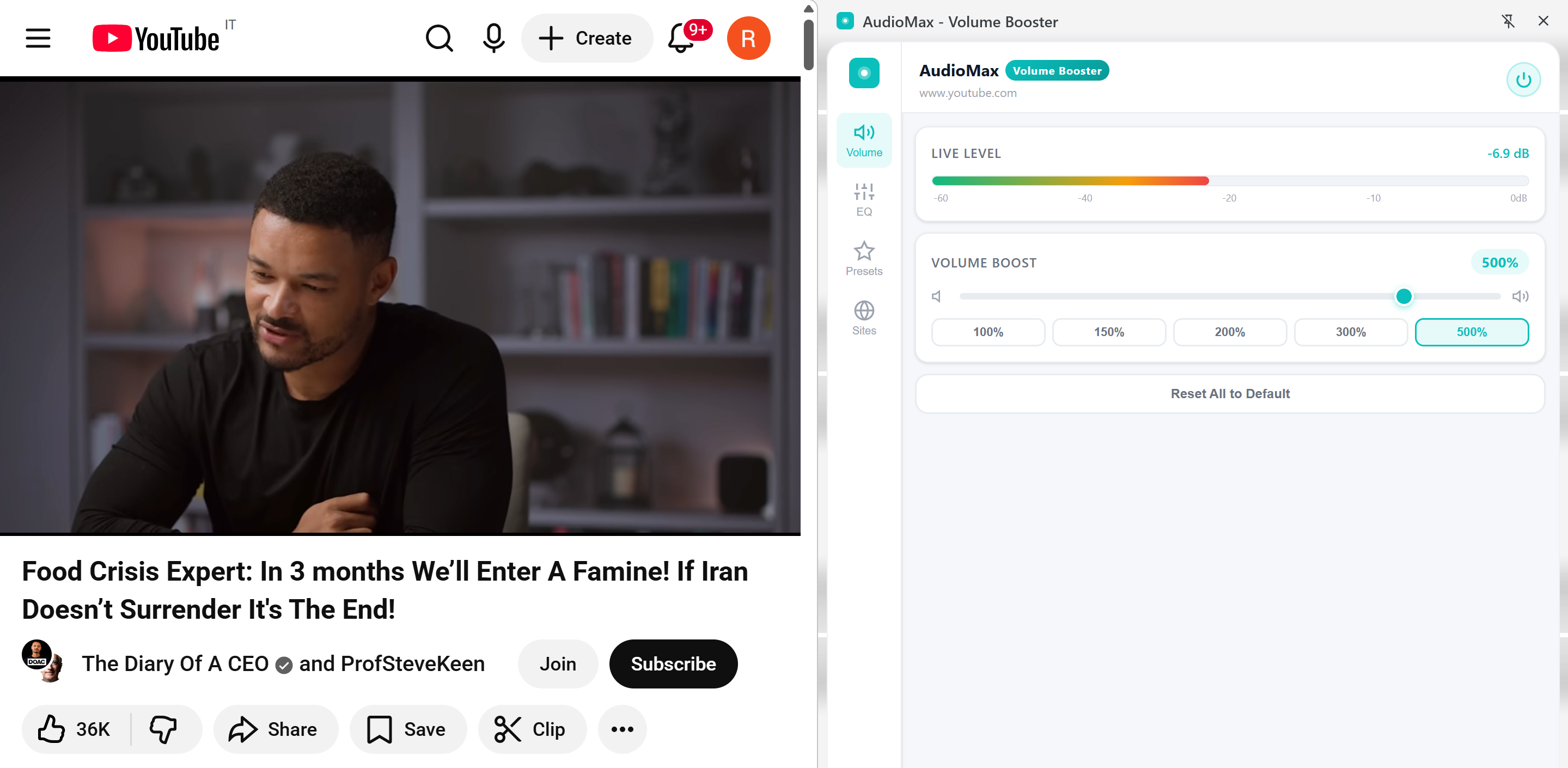Click Reset All to Default
Screen dimensions: 1568x768
(x=1230, y=394)
